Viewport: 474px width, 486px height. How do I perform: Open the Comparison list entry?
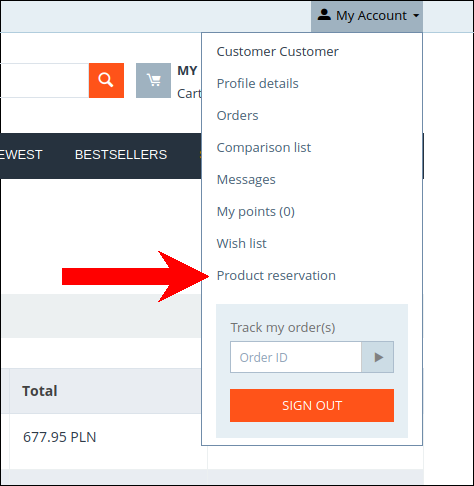(264, 148)
